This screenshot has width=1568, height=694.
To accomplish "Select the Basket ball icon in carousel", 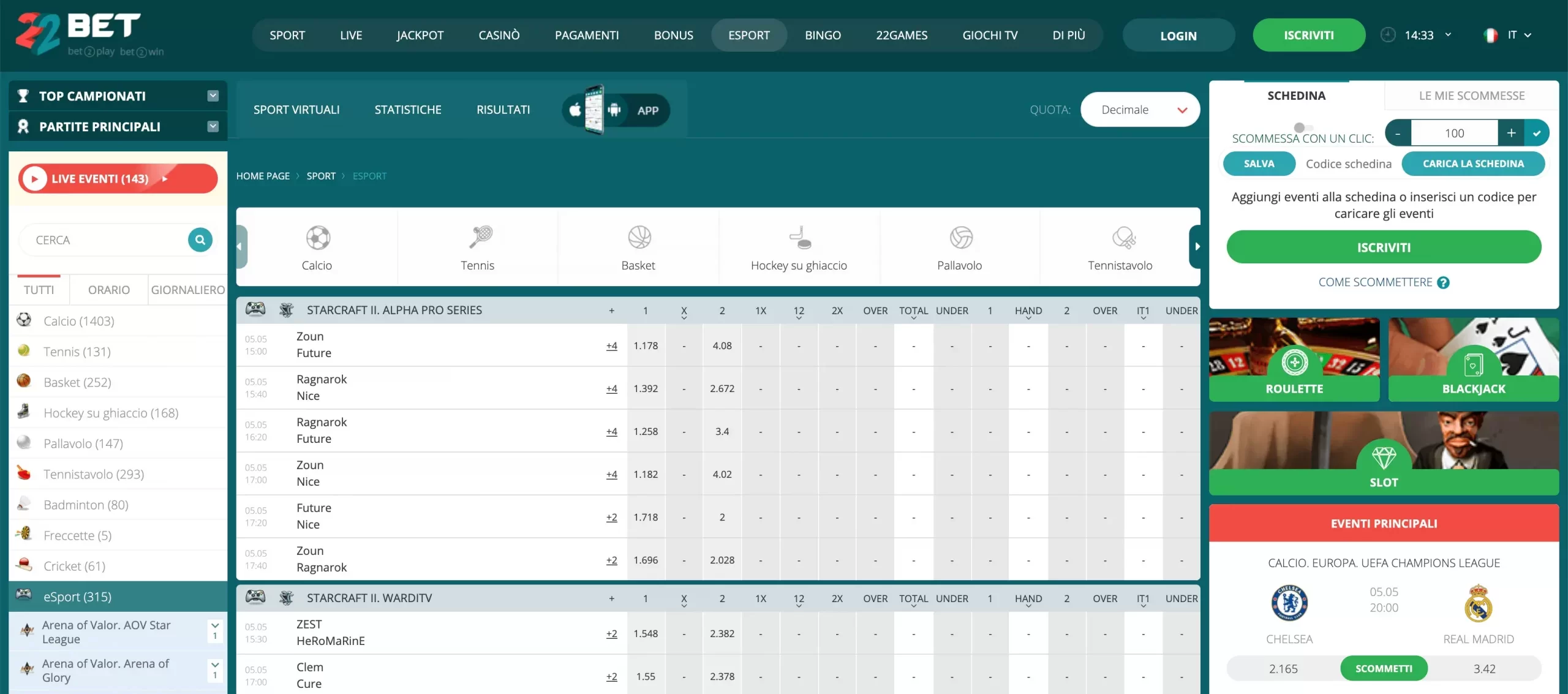I will (x=639, y=237).
